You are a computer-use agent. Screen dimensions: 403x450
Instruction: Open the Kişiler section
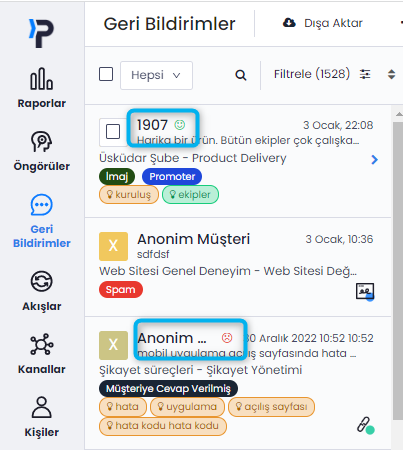(x=42, y=417)
